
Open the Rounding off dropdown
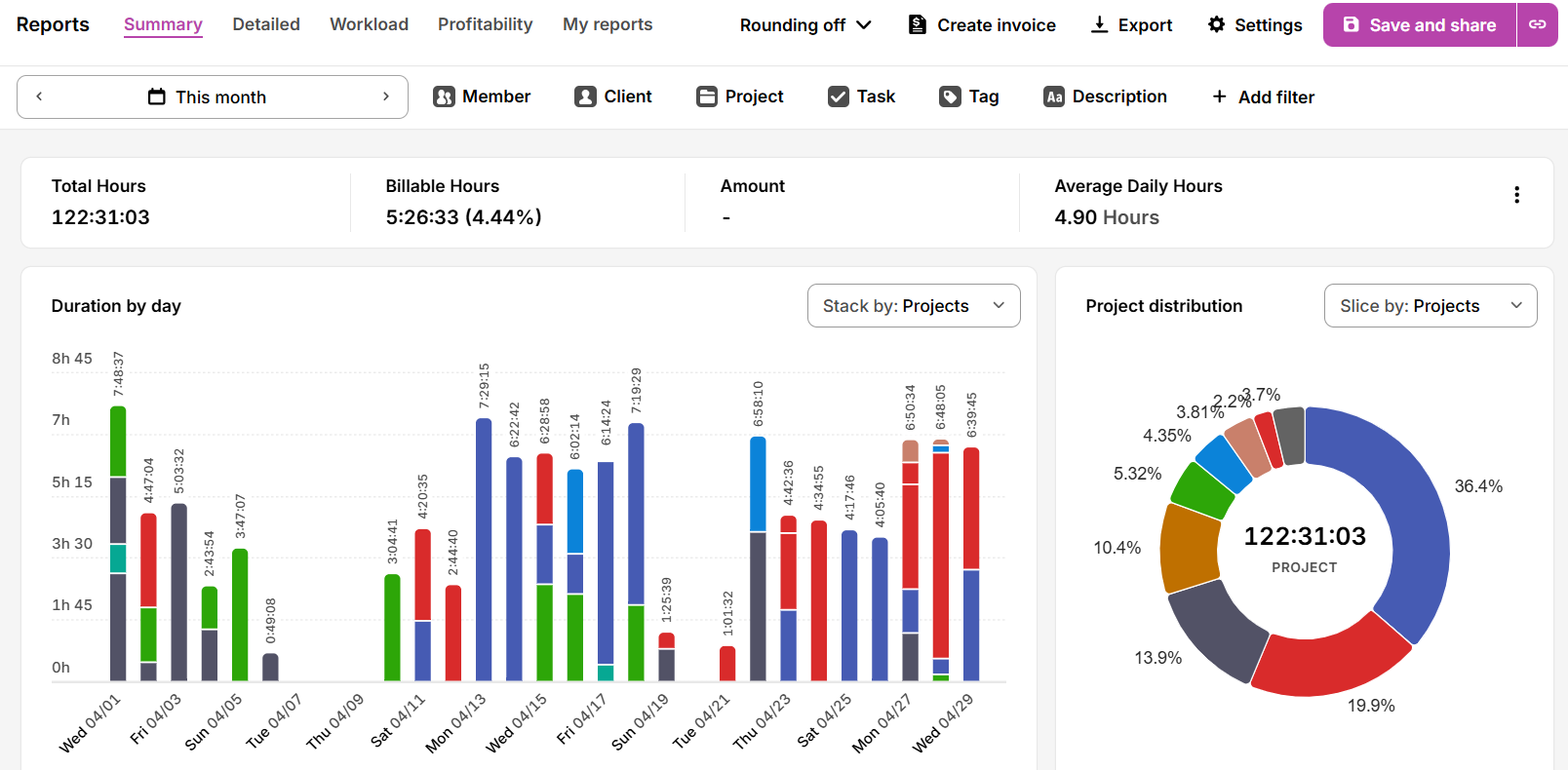(x=805, y=25)
